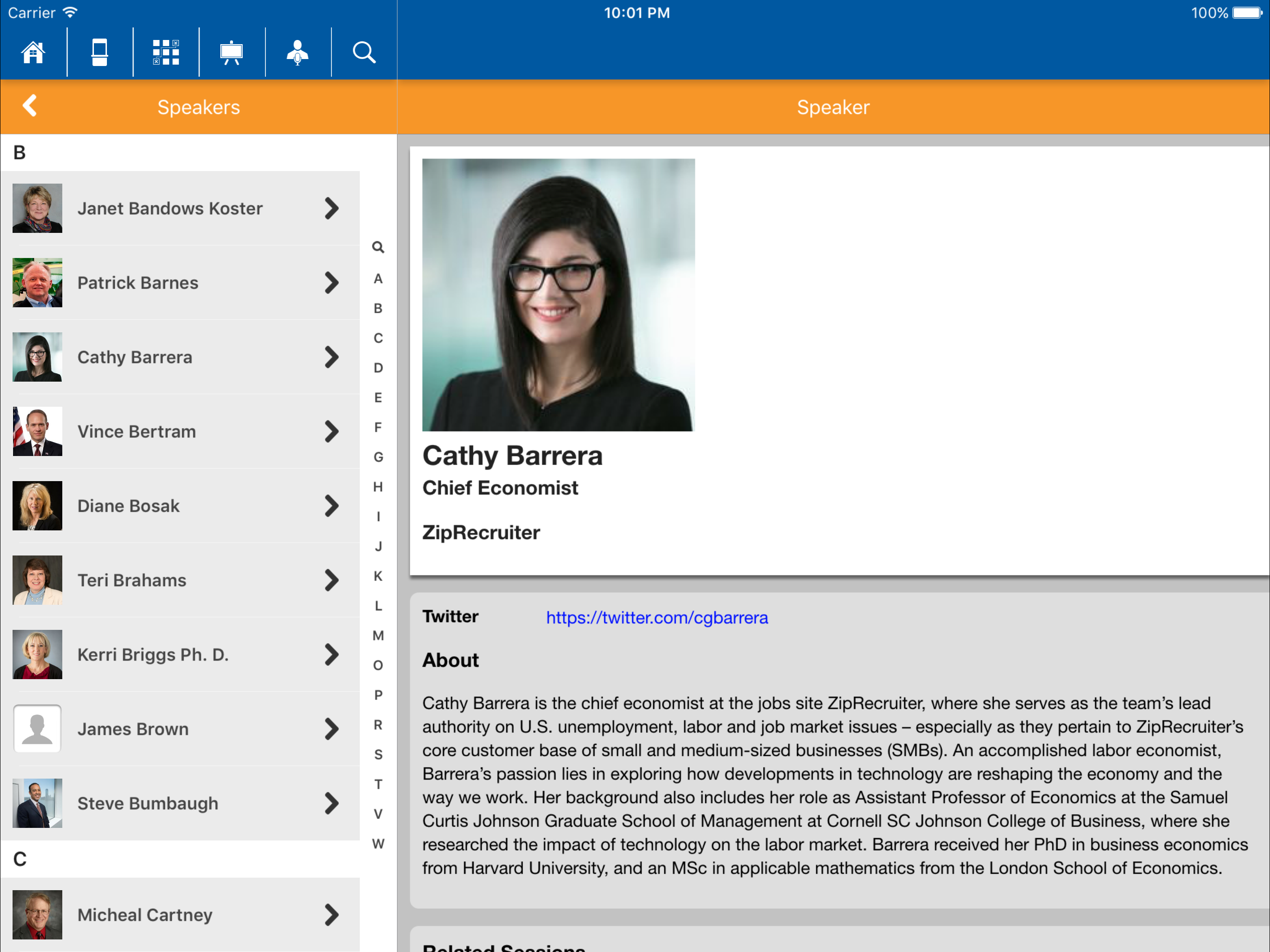Viewport: 1270px width, 952px height.
Task: Jump to letter D in index
Action: point(378,368)
